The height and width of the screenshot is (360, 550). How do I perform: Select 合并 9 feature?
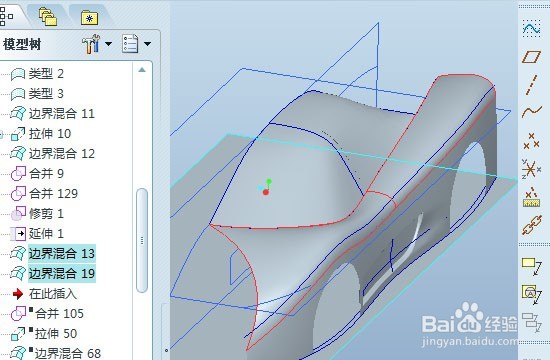pos(46,174)
